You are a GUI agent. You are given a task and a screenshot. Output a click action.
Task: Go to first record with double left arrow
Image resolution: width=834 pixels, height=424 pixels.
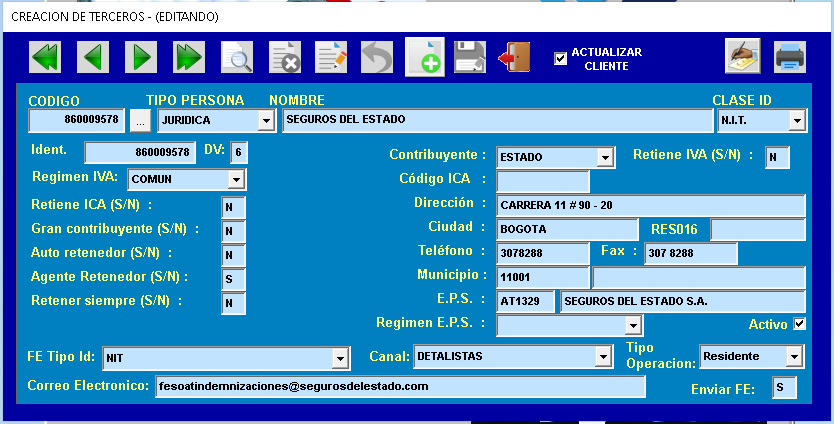point(45,57)
